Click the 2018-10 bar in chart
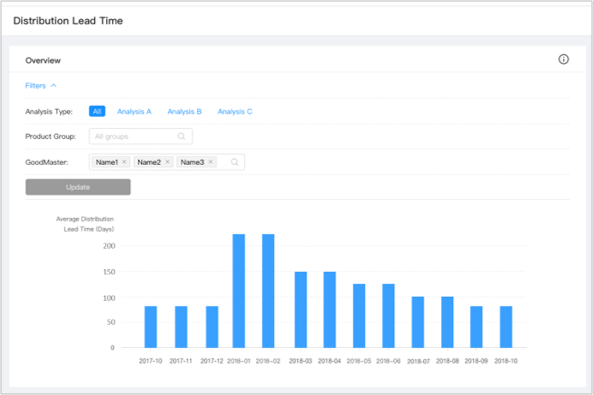This screenshot has width=593, height=395. click(506, 327)
